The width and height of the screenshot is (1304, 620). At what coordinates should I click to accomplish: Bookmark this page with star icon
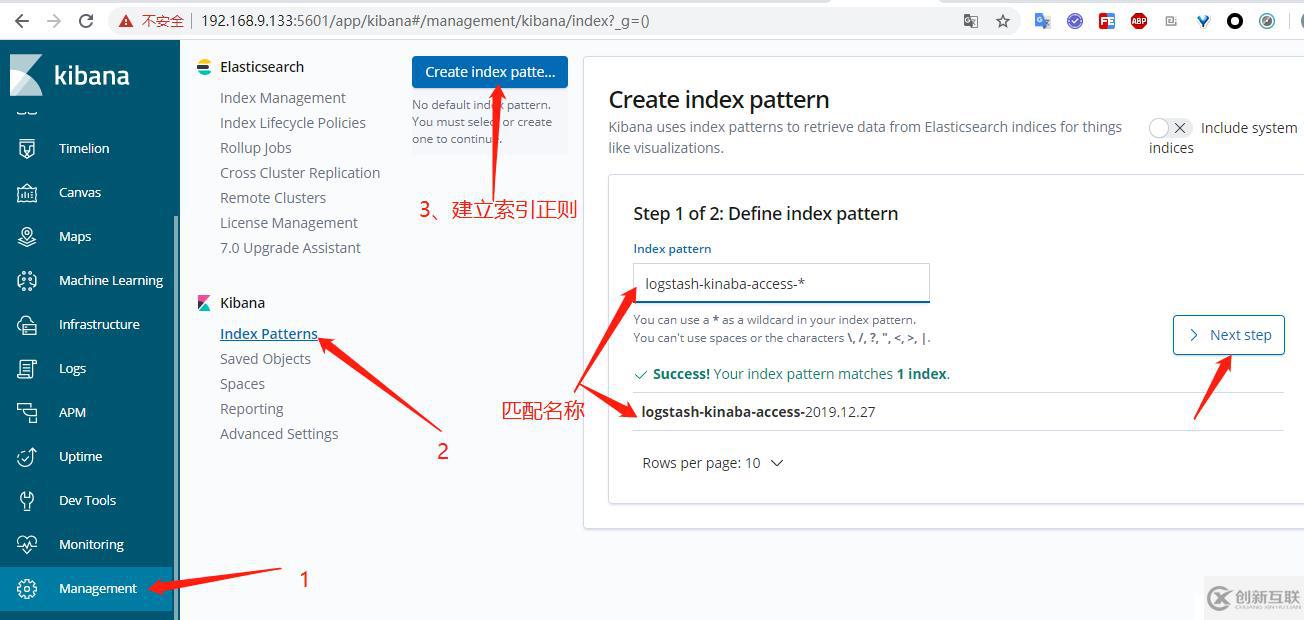[1003, 20]
